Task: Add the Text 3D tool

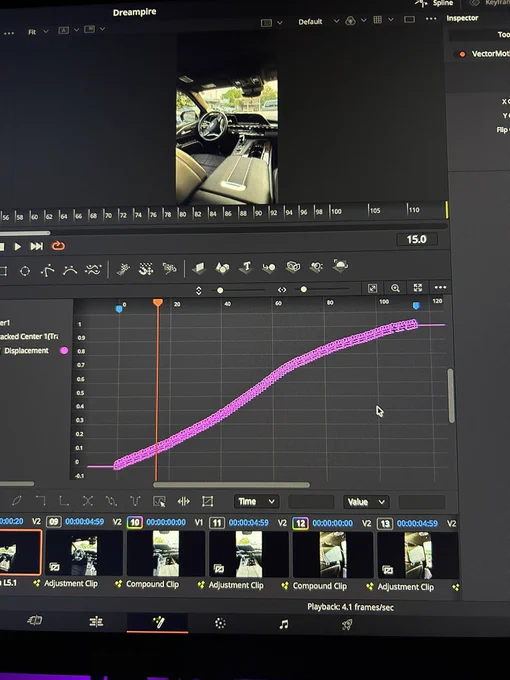Action: pos(246,267)
